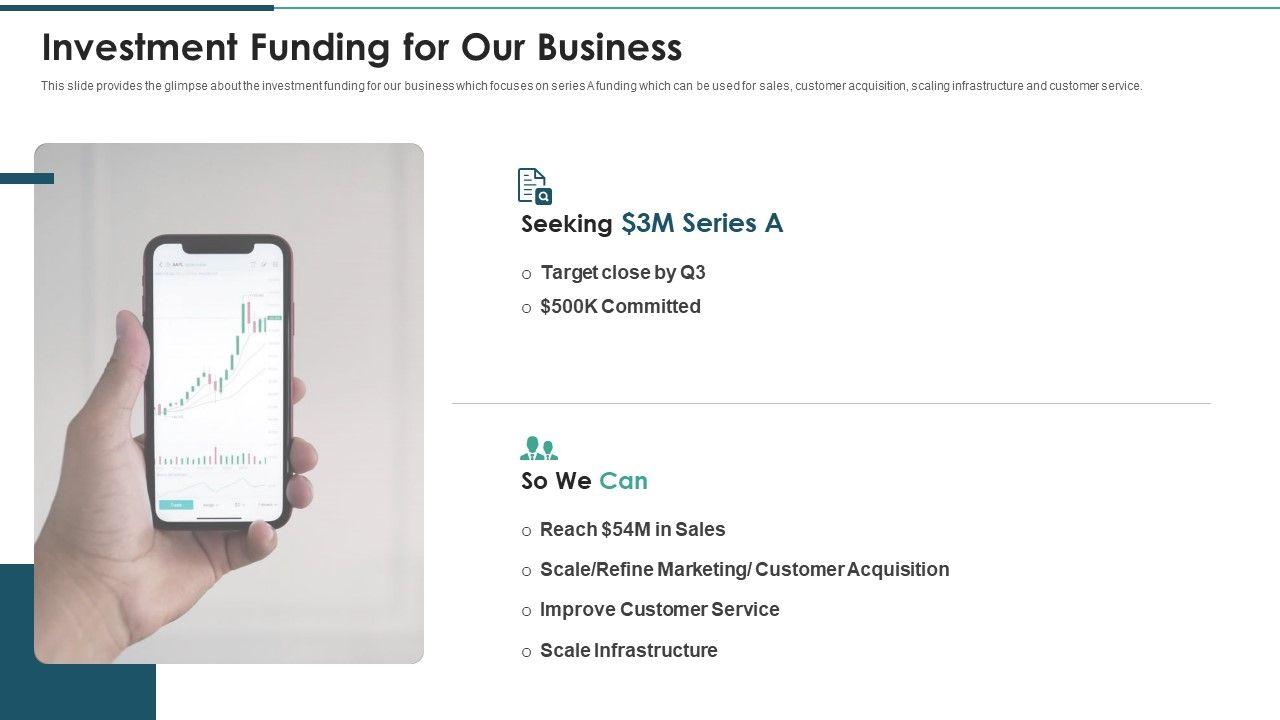
Task: Select the 'So We Can' heading
Action: pos(584,481)
